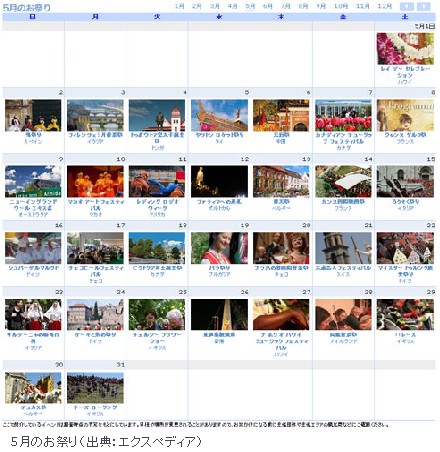The width and height of the screenshot is (440, 452).
Task: Open the May 1 flower lei photo
Action: pyautogui.click(x=405, y=48)
